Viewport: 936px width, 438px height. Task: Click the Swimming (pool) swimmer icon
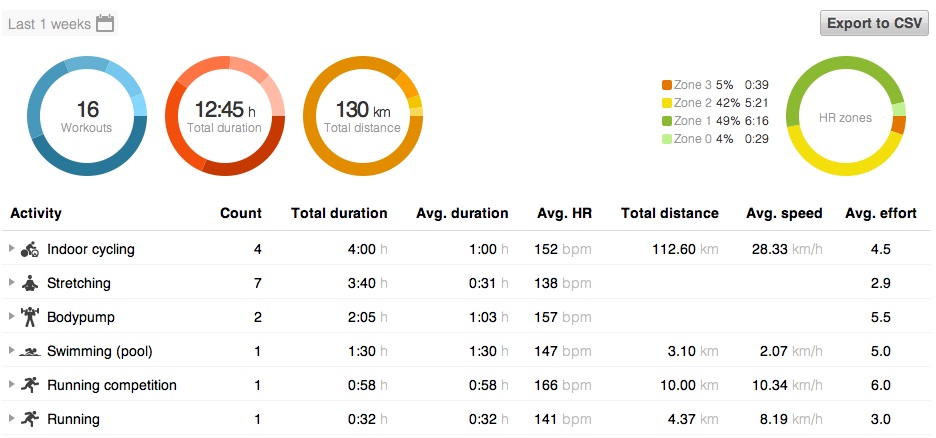(x=30, y=351)
